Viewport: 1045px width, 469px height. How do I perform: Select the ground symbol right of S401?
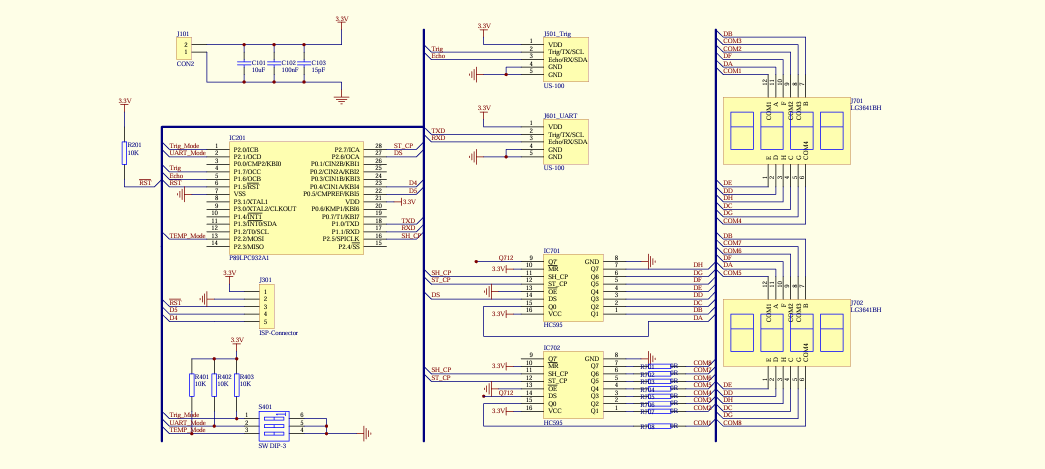(x=367, y=434)
